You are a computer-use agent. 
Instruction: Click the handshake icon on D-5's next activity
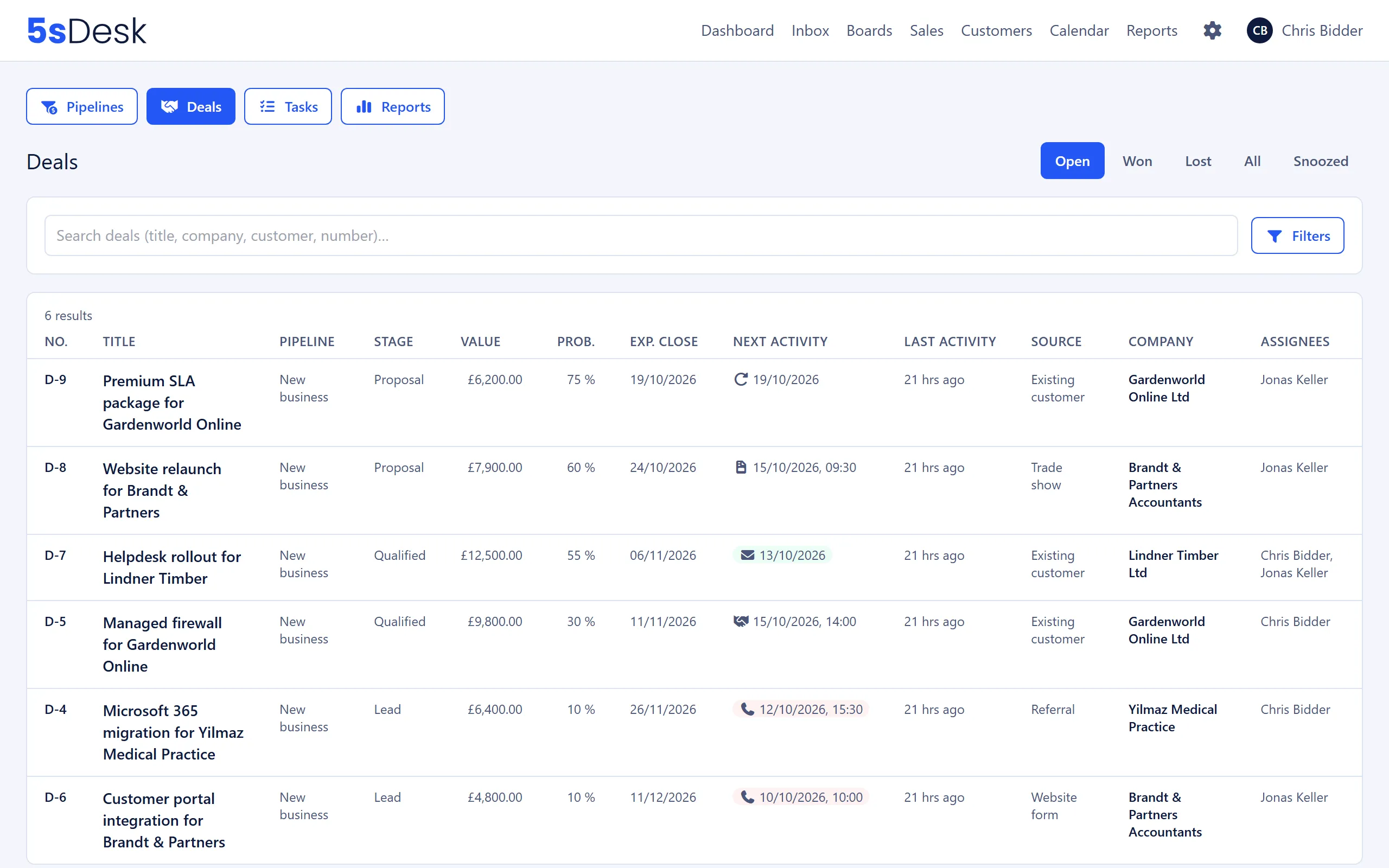(741, 621)
